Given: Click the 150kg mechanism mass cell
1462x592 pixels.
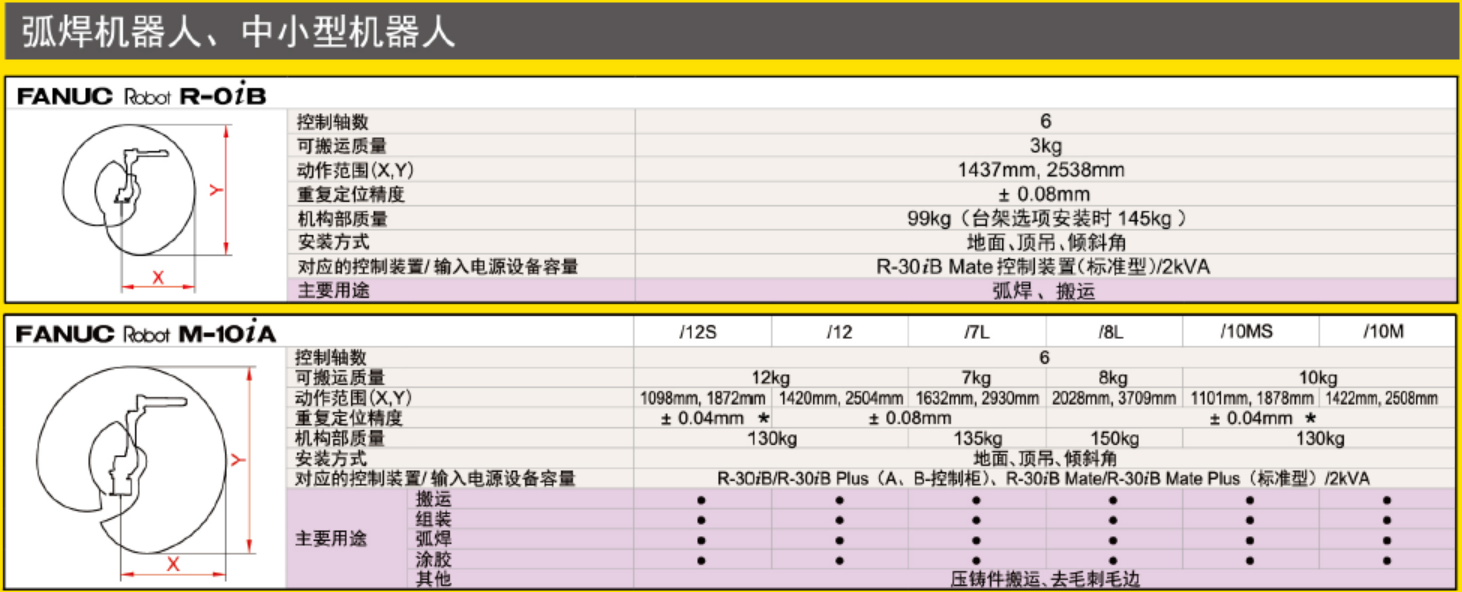Looking at the screenshot, I should click(x=1113, y=438).
